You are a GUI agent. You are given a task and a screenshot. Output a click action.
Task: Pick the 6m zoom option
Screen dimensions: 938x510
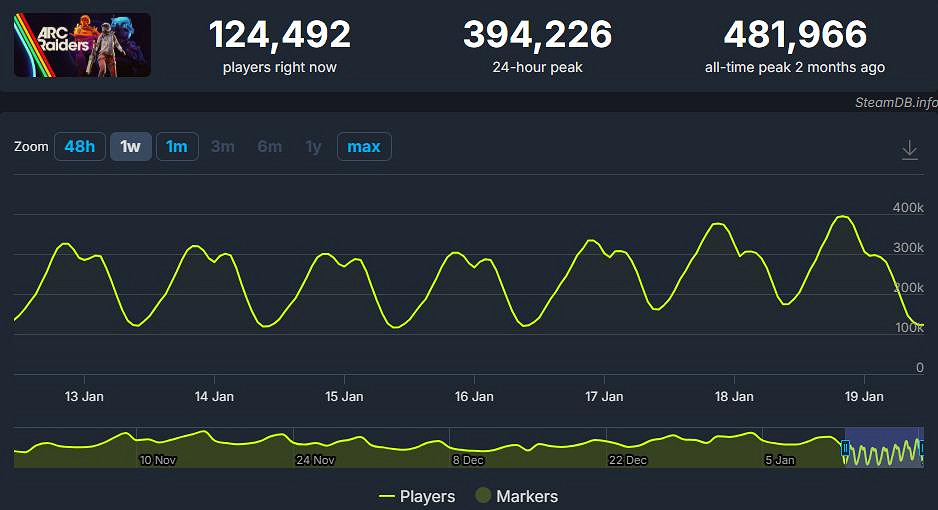click(269, 147)
